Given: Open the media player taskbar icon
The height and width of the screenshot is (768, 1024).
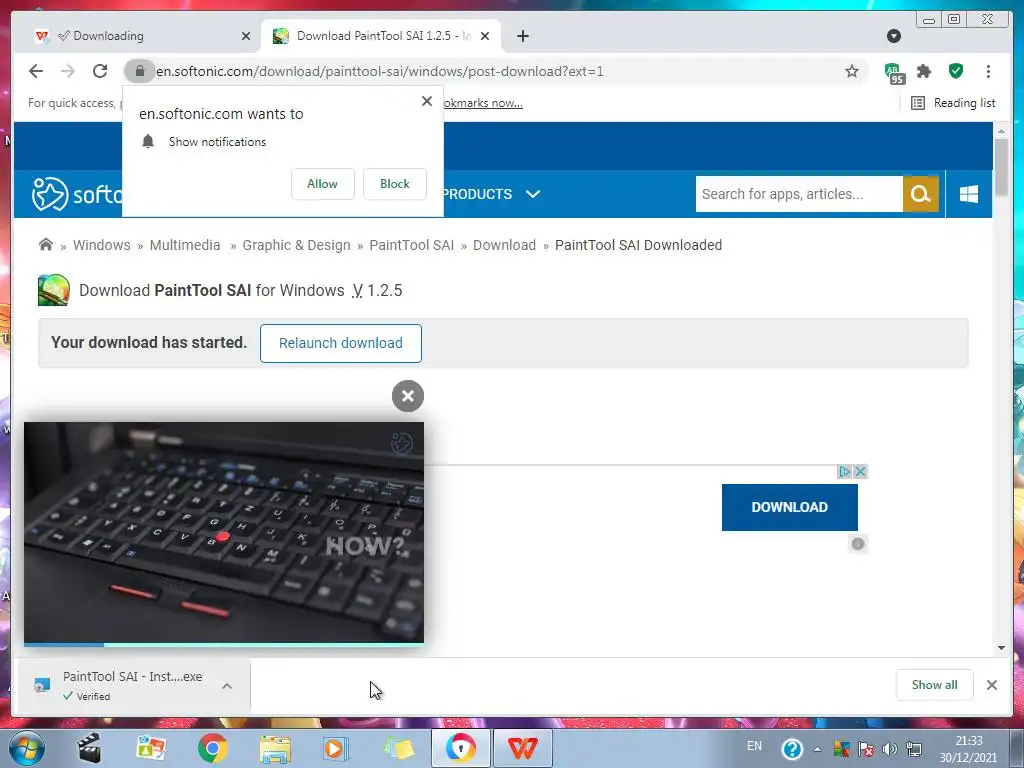Looking at the screenshot, I should click(336, 748).
